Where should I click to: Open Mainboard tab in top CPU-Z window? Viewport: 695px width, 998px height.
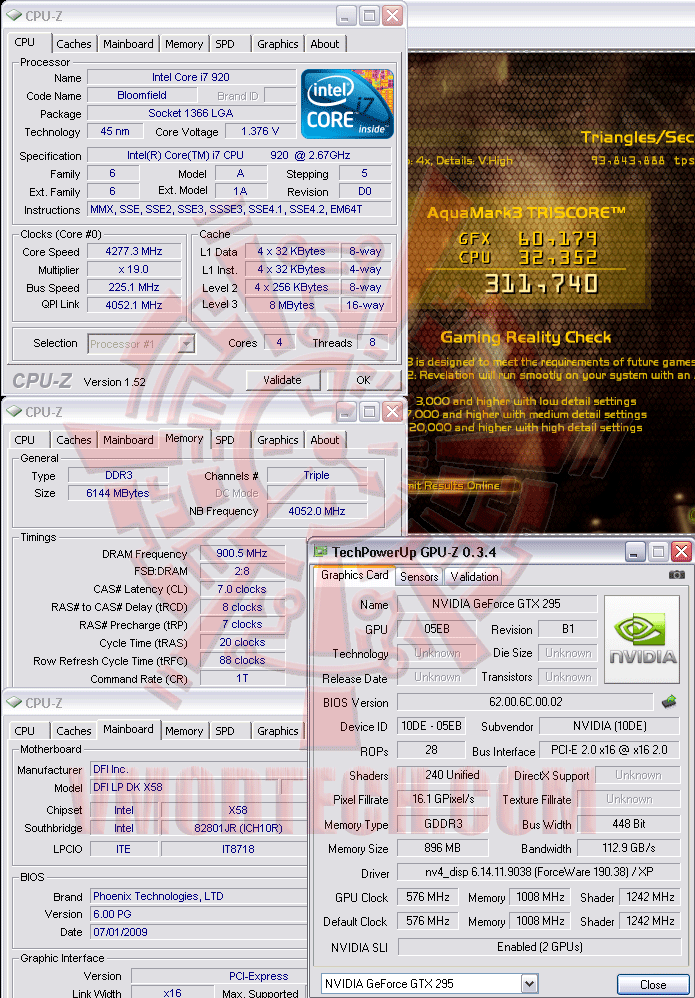coord(129,44)
